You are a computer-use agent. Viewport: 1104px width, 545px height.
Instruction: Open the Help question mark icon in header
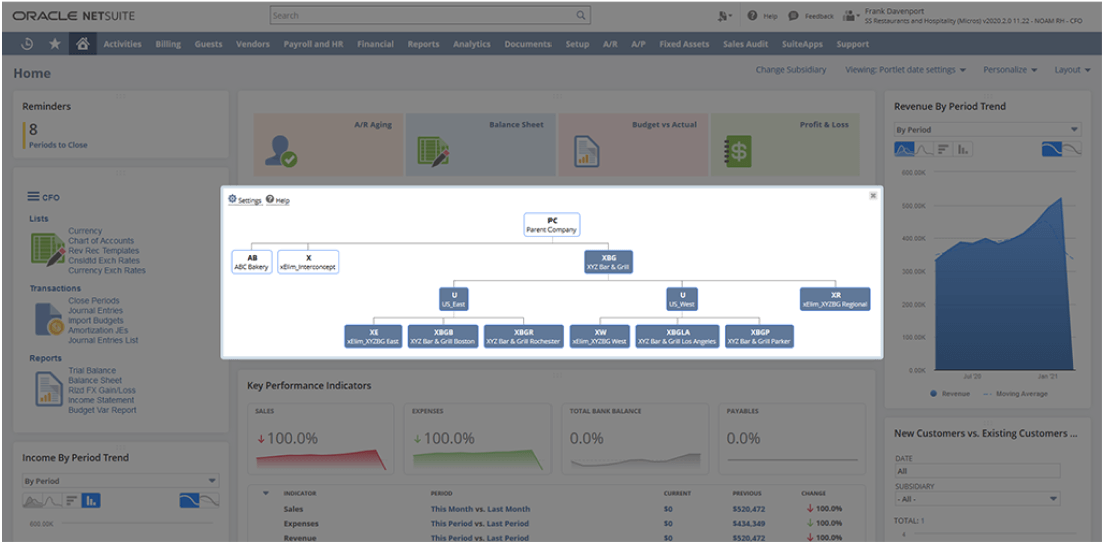pyautogui.click(x=752, y=15)
